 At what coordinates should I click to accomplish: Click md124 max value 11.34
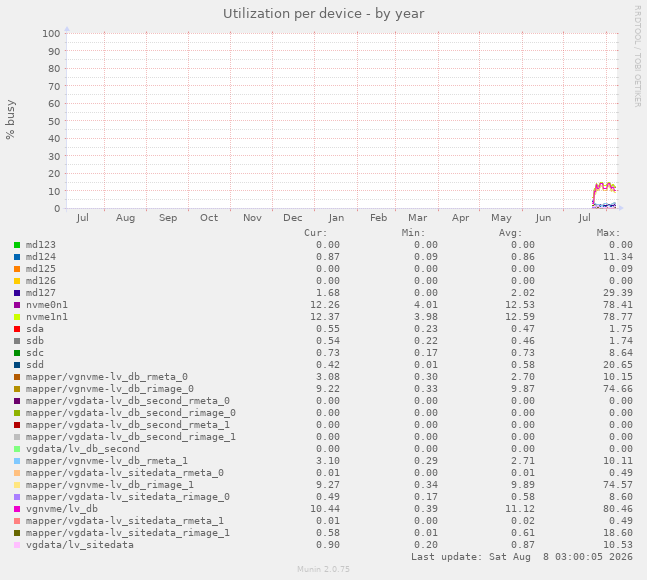coord(618,257)
